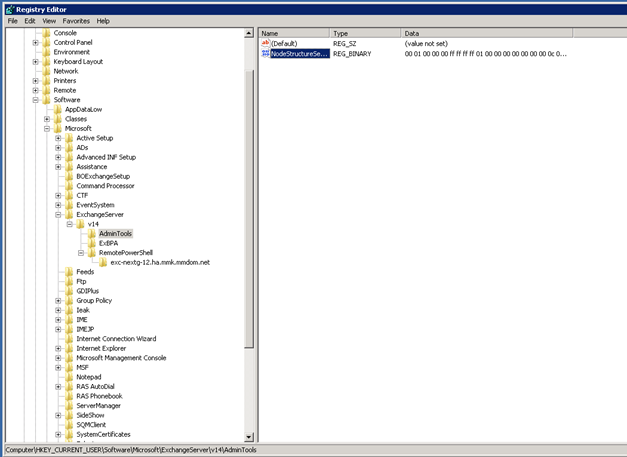Select the Advanced INF Setup key
Image resolution: width=627 pixels, height=457 pixels.
click(x=106, y=157)
